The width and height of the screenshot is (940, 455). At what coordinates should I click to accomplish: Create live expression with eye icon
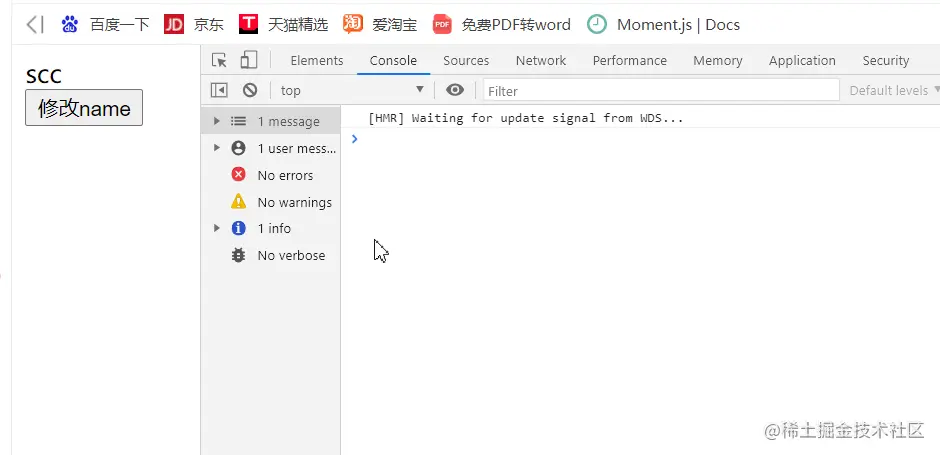click(455, 91)
